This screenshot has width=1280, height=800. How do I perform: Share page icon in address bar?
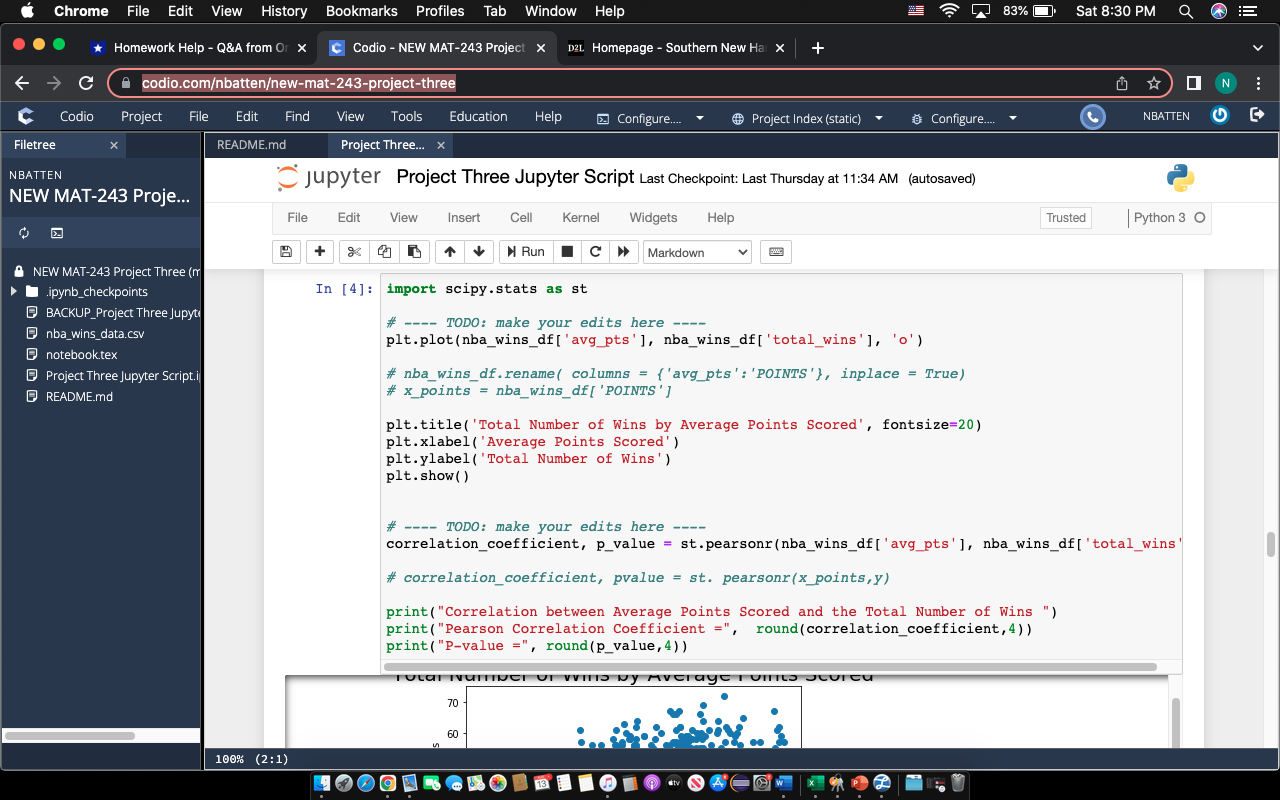coord(1122,83)
